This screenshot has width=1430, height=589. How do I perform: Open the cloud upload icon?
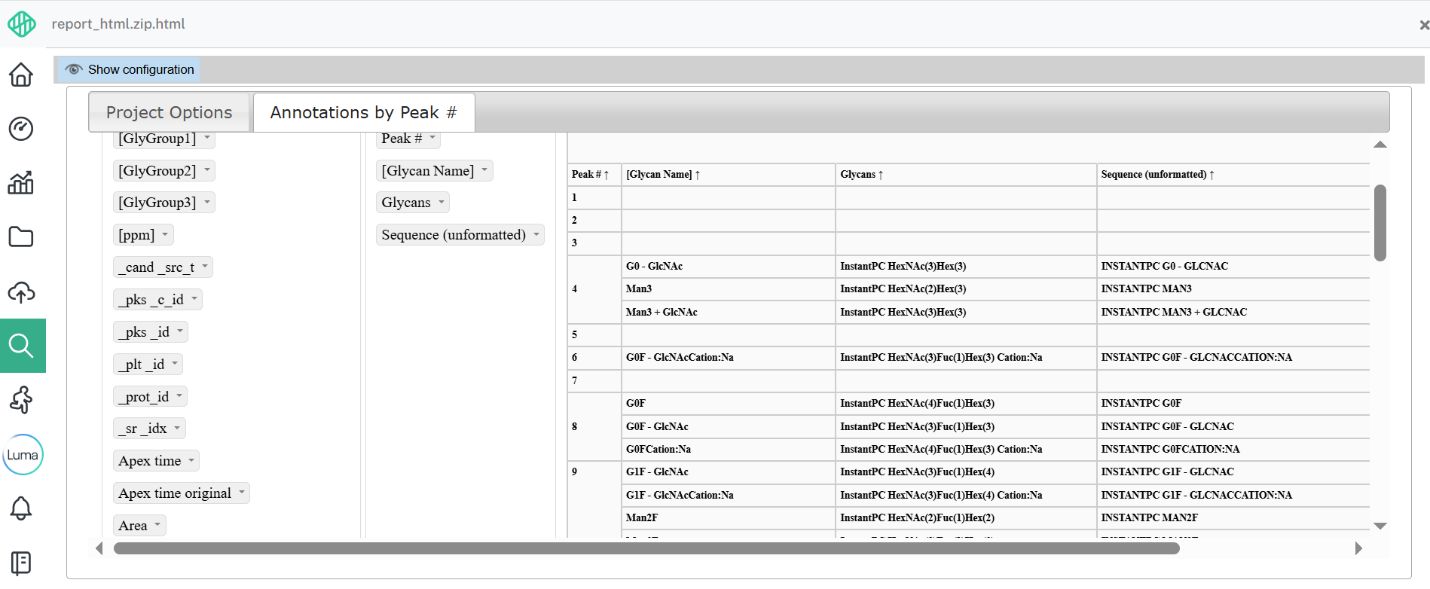coord(21,292)
